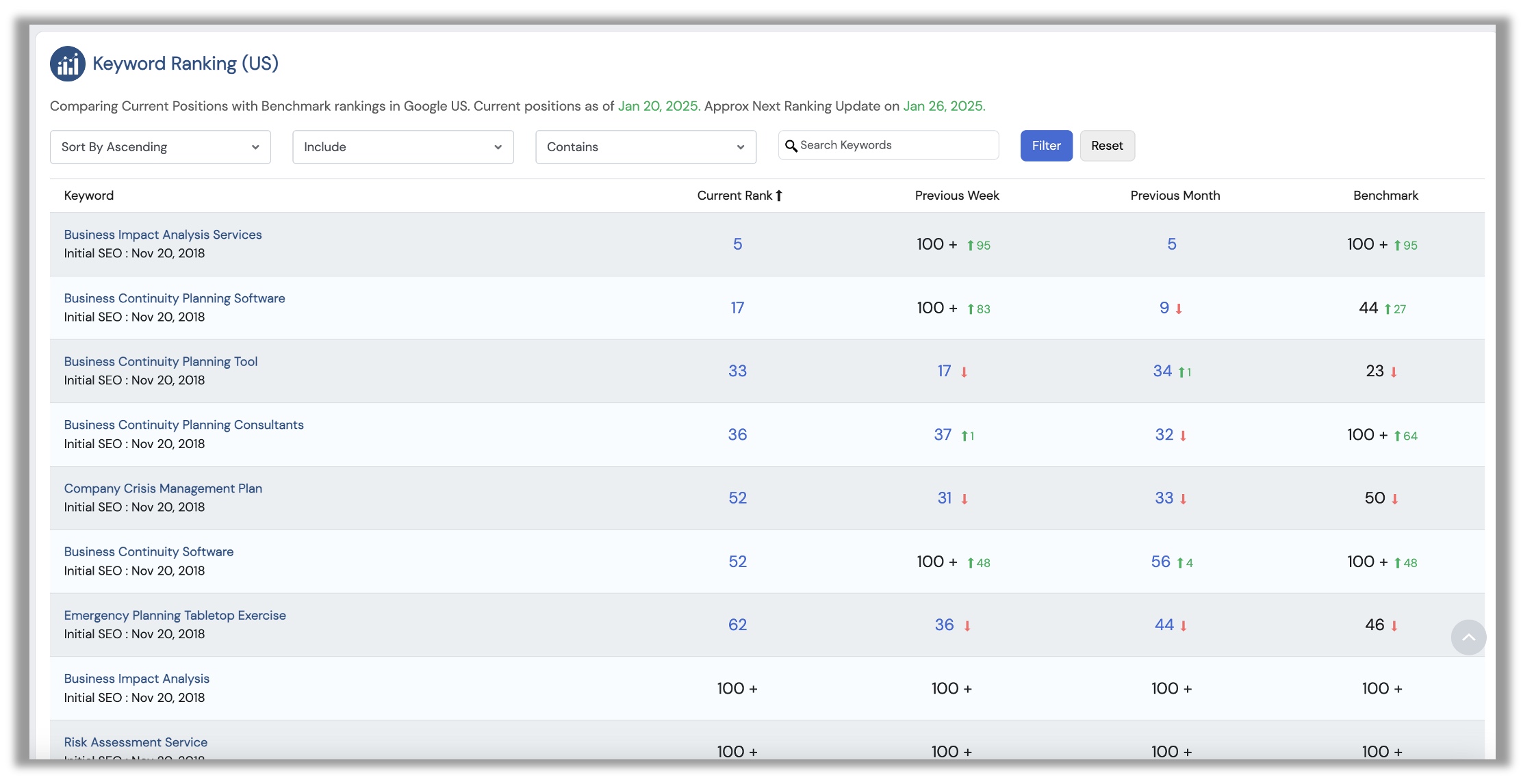Screen dimensions: 1521x784
Task: Open the Risk Assessment Service keyword link
Action: coord(136,742)
